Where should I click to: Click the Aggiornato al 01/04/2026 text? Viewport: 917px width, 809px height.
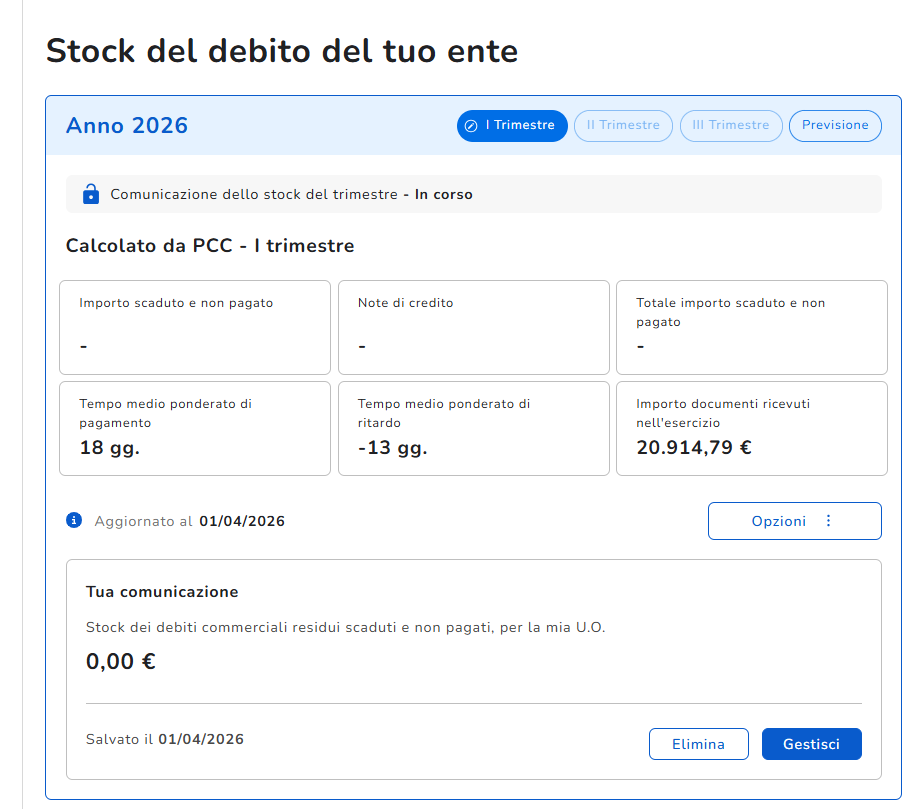[189, 521]
